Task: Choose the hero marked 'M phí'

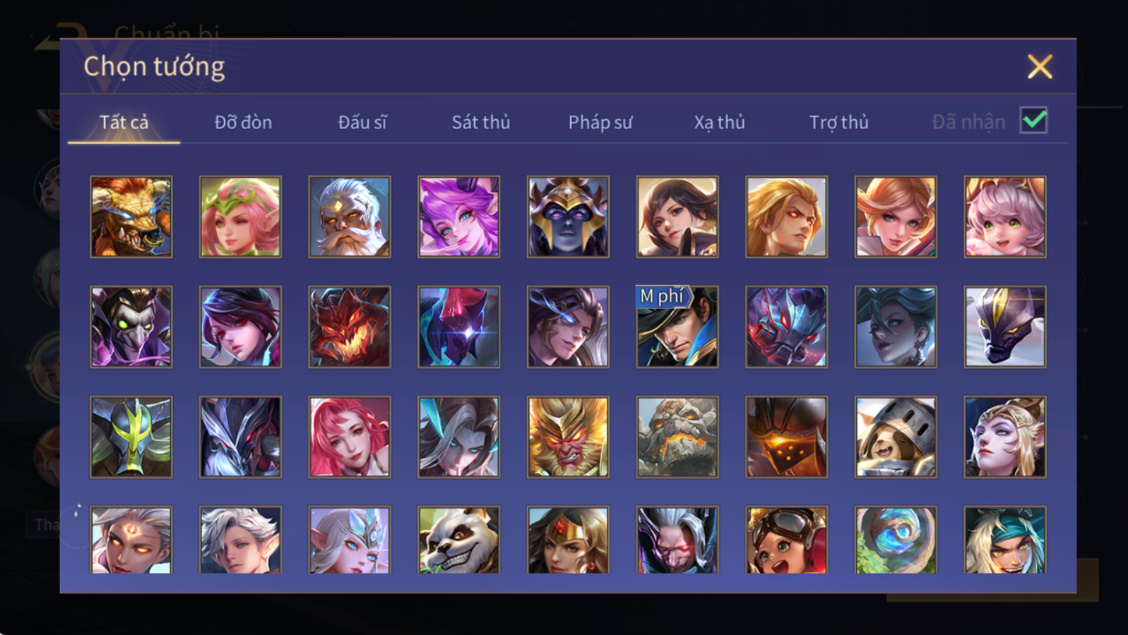Action: tap(678, 326)
